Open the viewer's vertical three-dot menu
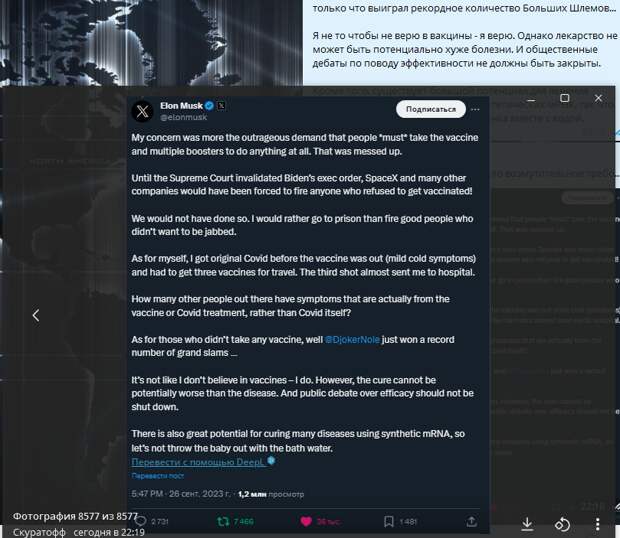This screenshot has height=538, width=620. click(597, 524)
